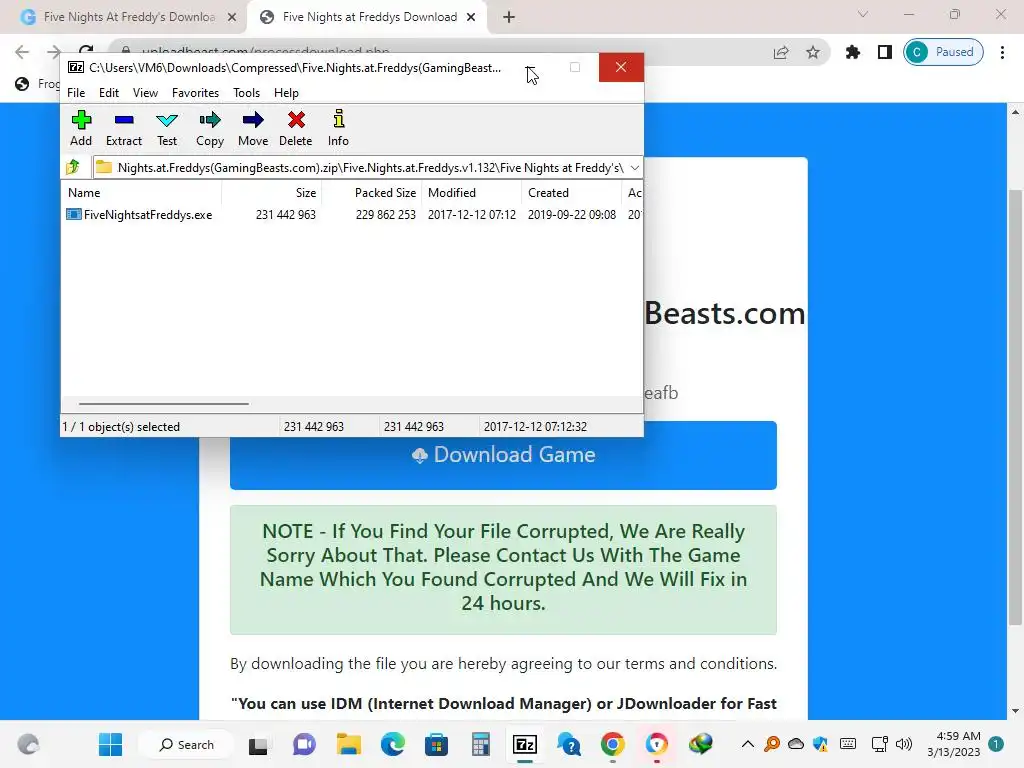Screen dimensions: 1024x768
Task: Click the webpage vertical scrollbar
Action: click(1015, 408)
